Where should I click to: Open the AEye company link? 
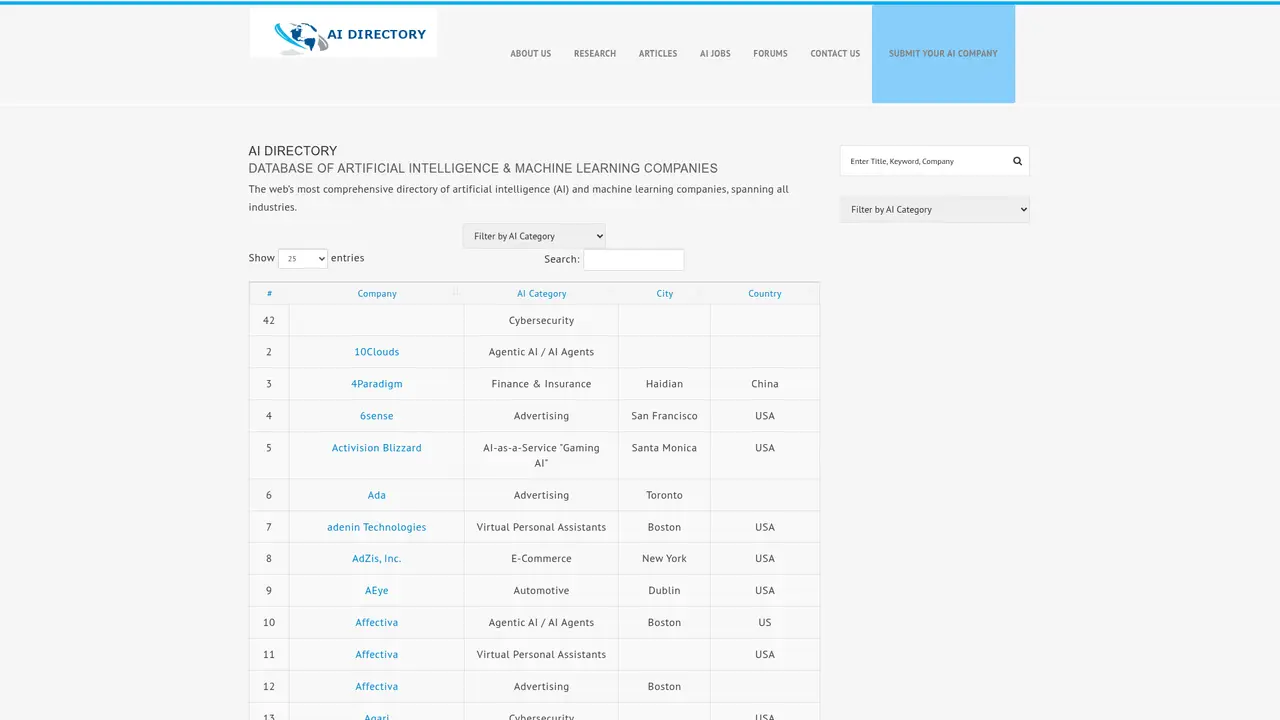(377, 591)
